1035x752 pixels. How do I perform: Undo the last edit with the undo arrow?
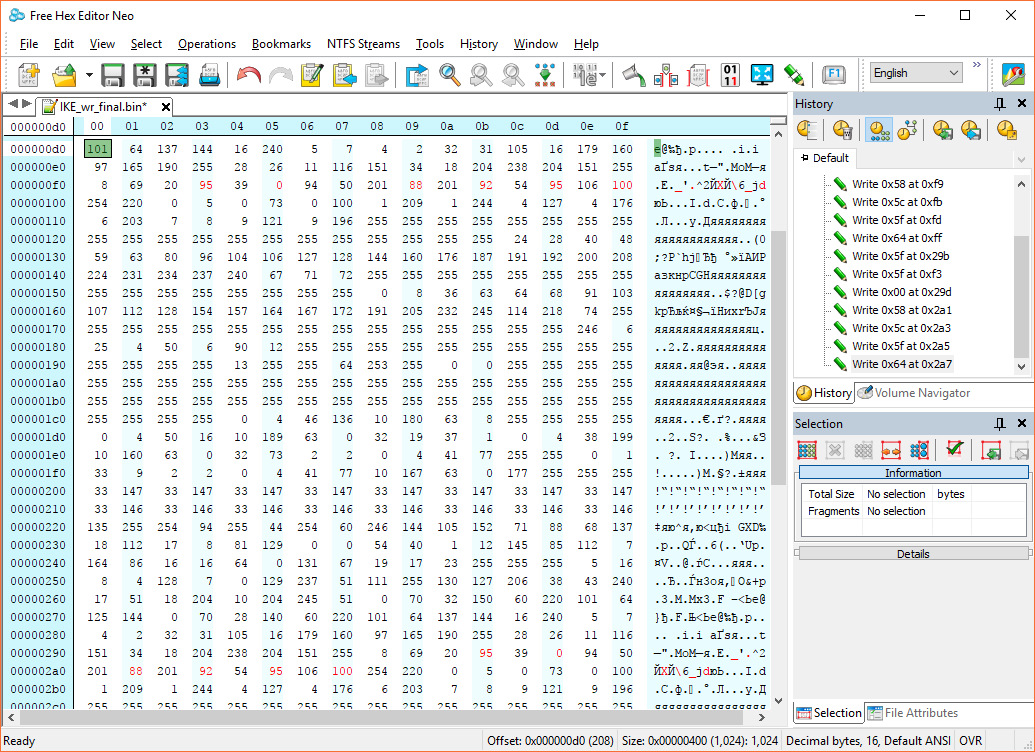(x=247, y=74)
